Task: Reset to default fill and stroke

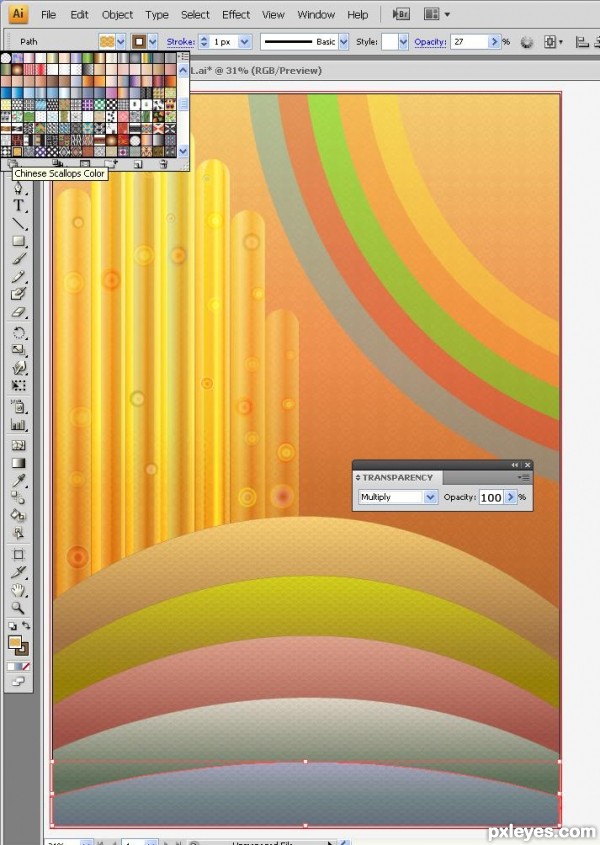Action: [x=12, y=626]
